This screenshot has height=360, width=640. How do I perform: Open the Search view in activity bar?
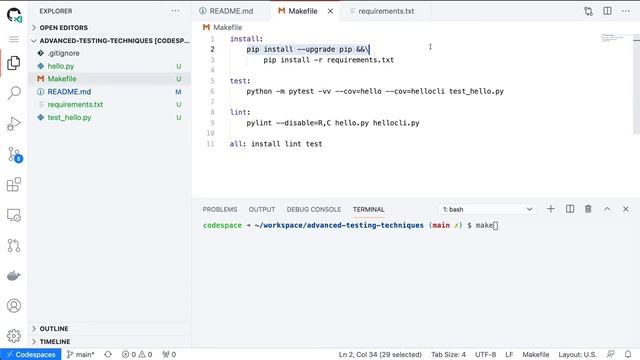pos(14,93)
